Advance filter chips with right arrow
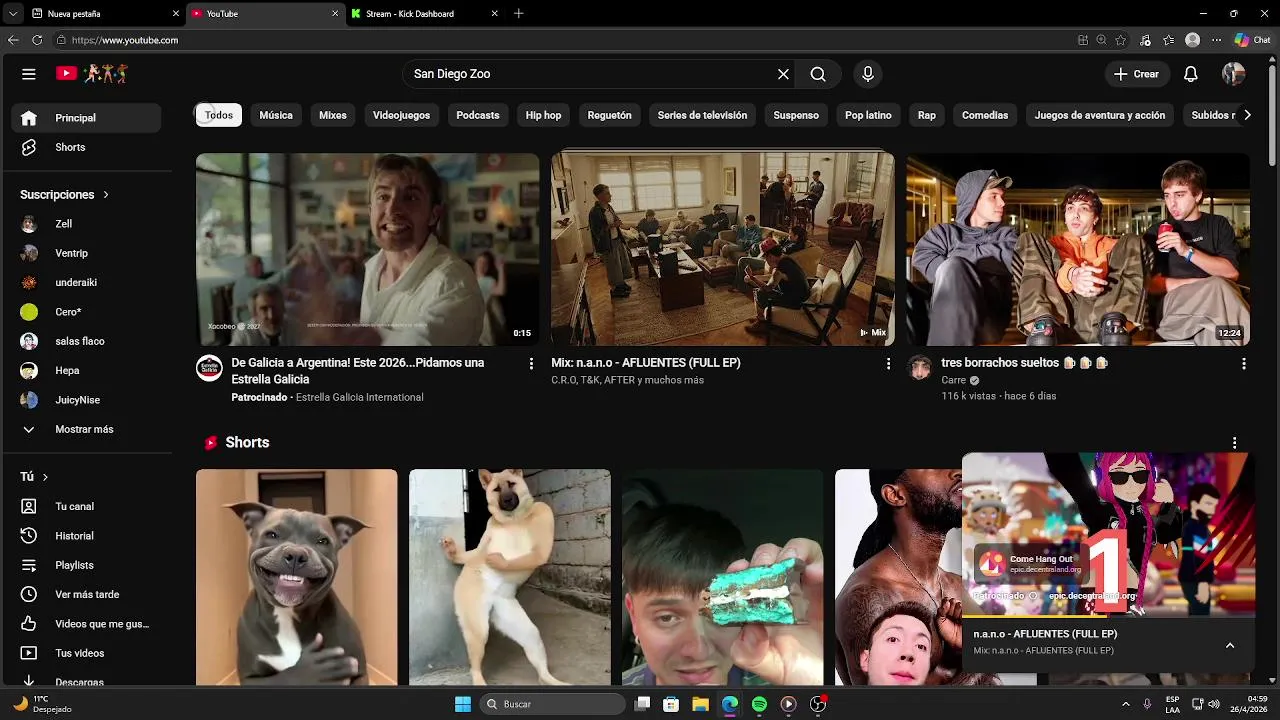1280x720 pixels. coord(1247,115)
